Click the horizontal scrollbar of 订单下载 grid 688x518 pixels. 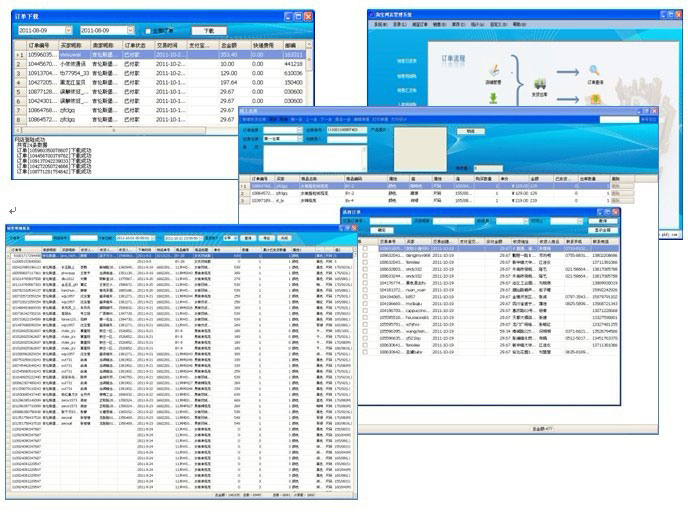[114, 130]
